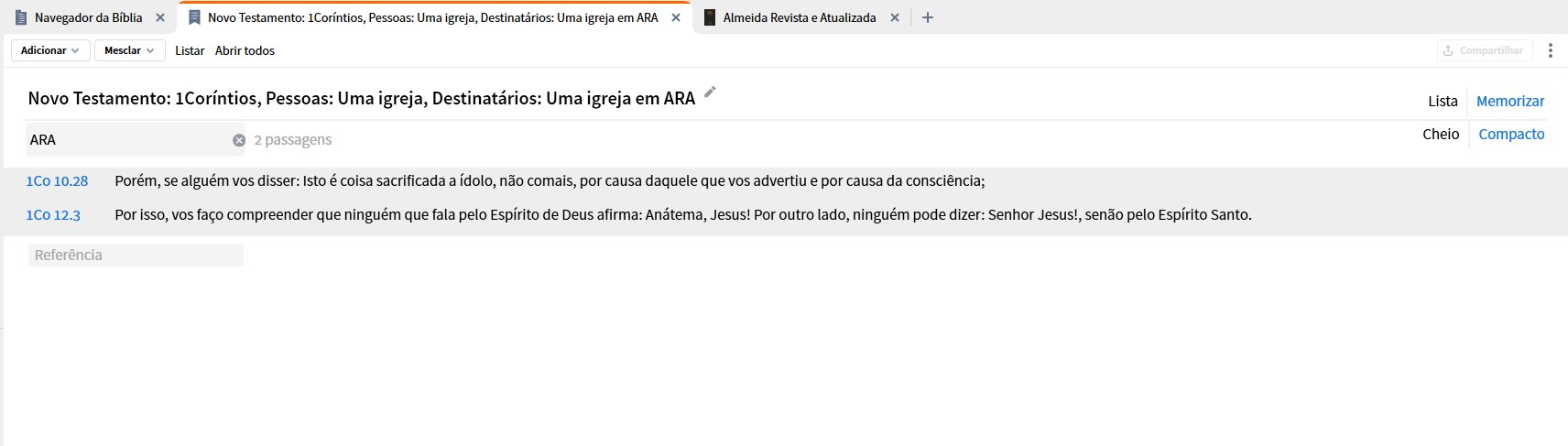Click the pencil icon to edit title

(710, 92)
